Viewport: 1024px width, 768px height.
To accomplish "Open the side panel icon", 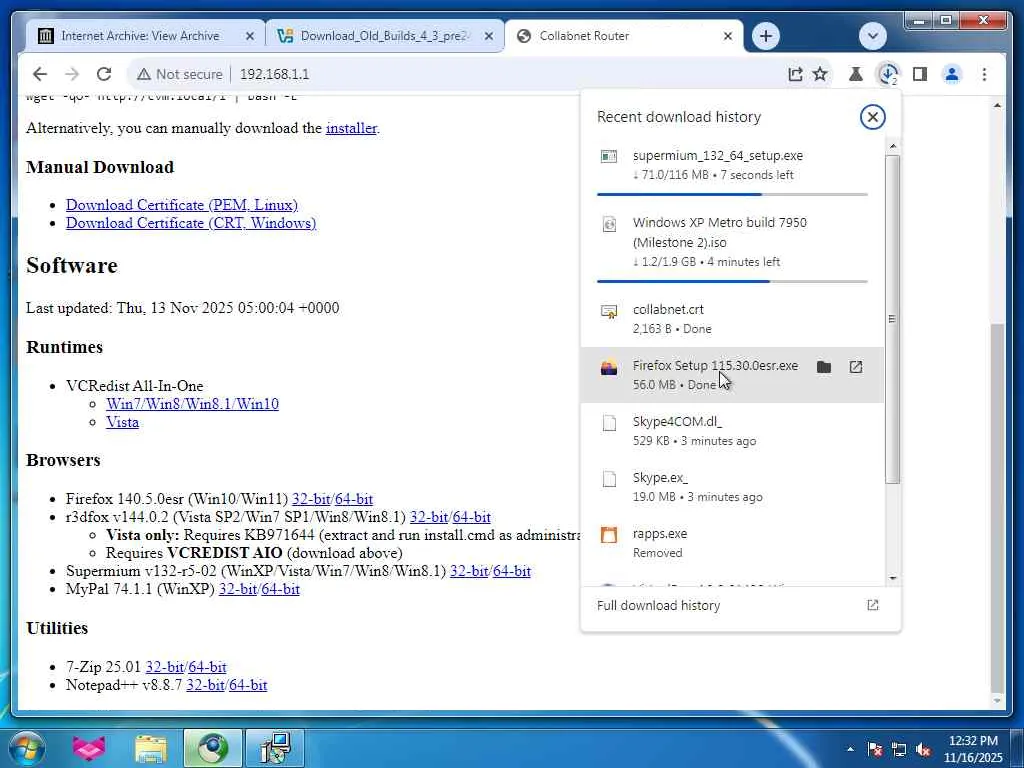I will tap(920, 74).
